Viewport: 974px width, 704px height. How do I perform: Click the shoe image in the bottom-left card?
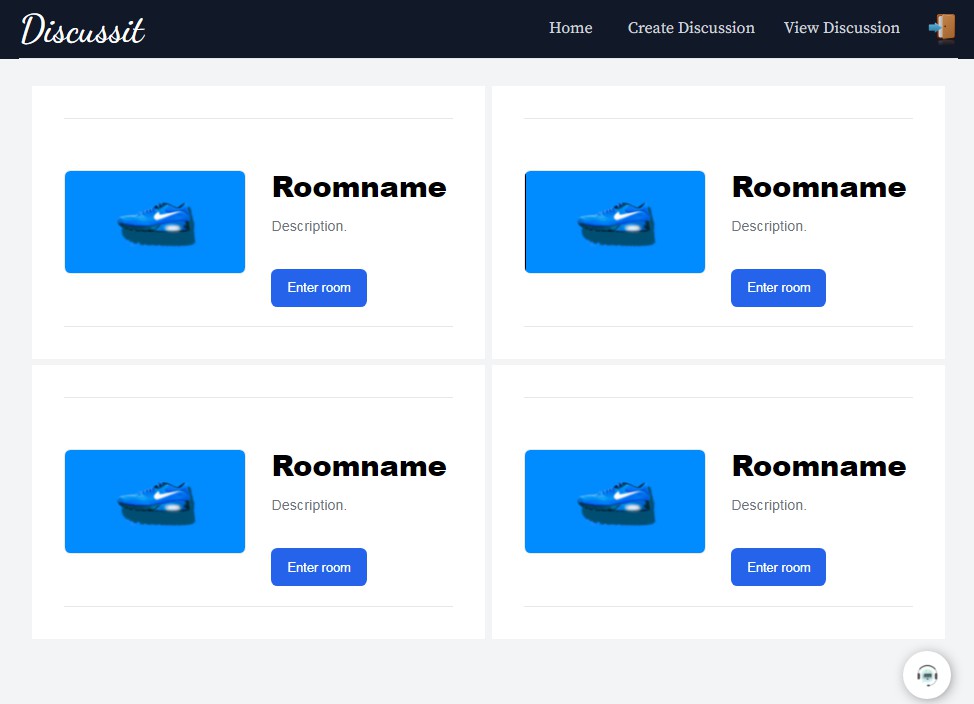(154, 500)
